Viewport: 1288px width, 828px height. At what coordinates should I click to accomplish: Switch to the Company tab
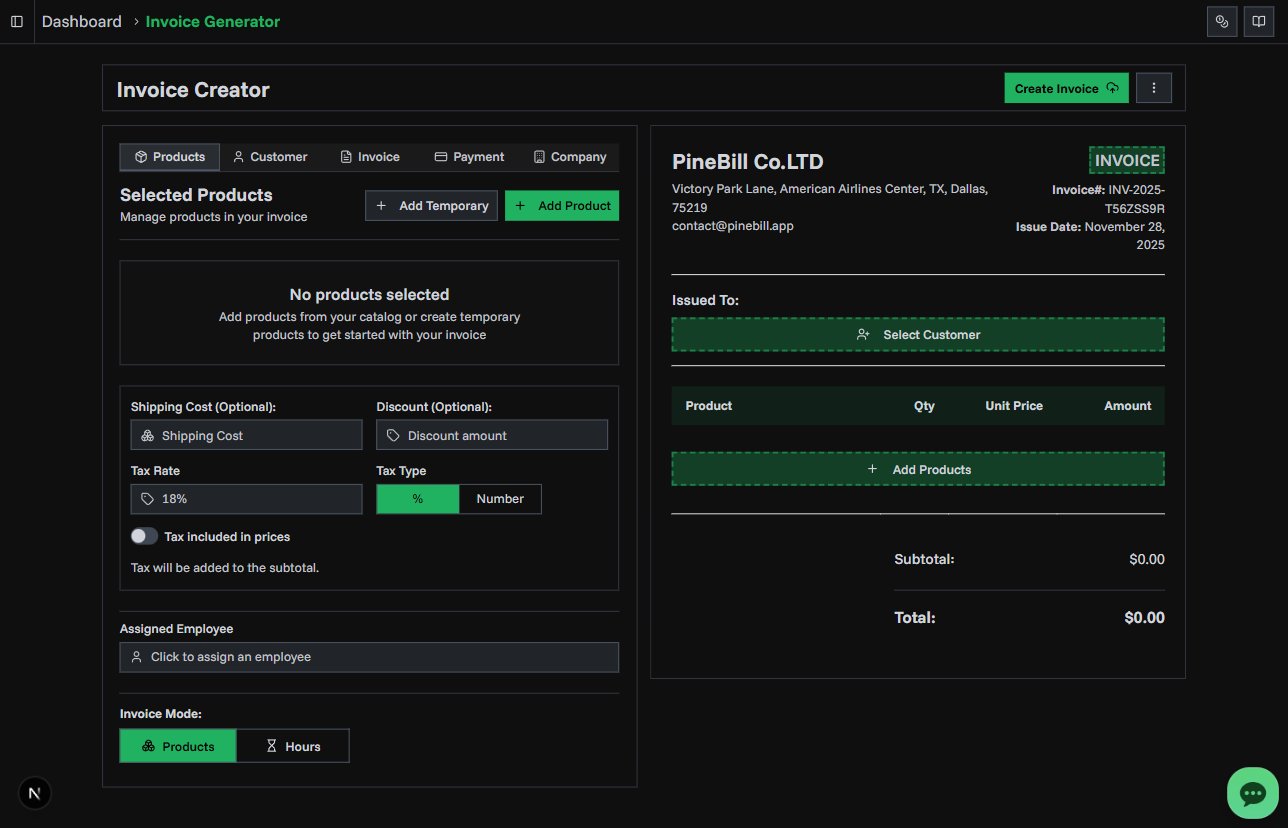tap(569, 157)
